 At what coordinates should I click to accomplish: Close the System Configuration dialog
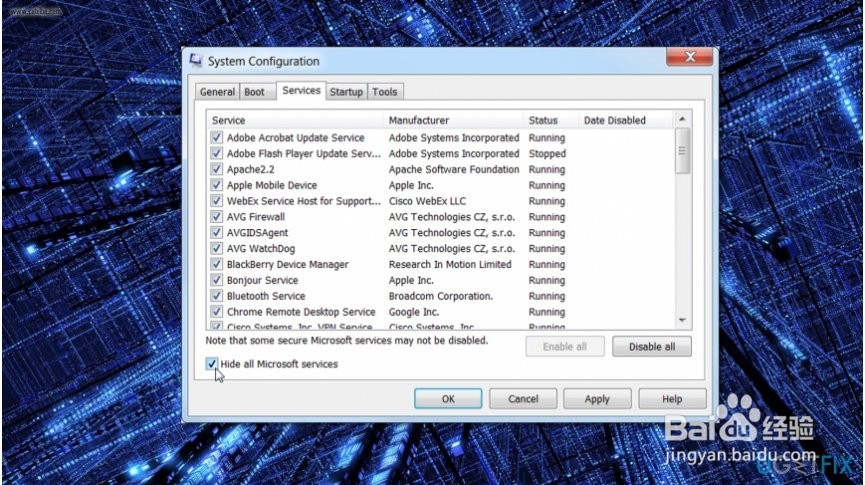[x=690, y=57]
